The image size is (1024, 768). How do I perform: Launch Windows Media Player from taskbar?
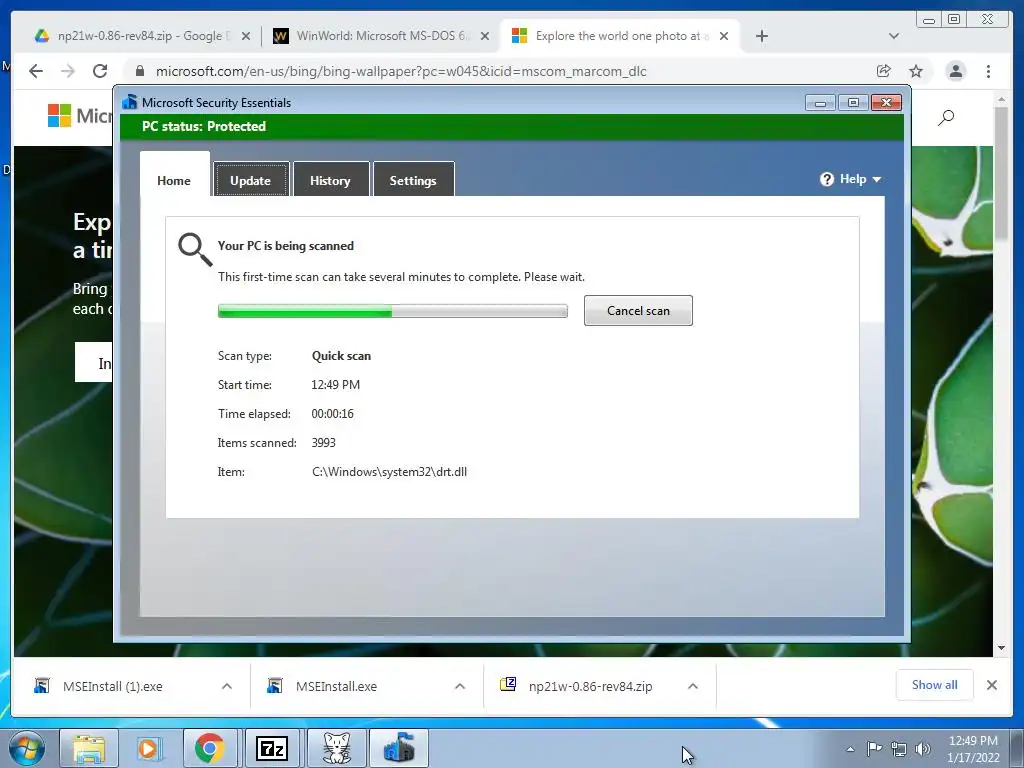pos(148,748)
